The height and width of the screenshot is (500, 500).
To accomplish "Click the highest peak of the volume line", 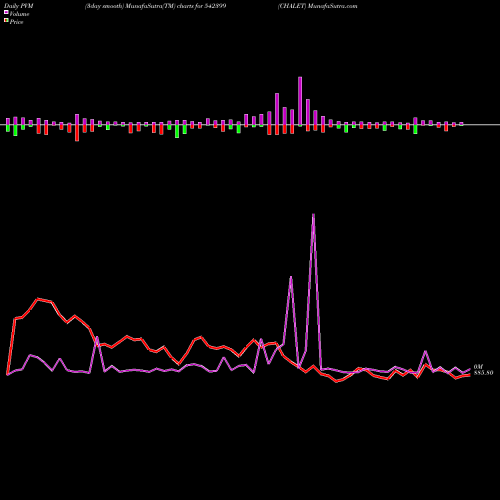I will [x=313, y=215].
